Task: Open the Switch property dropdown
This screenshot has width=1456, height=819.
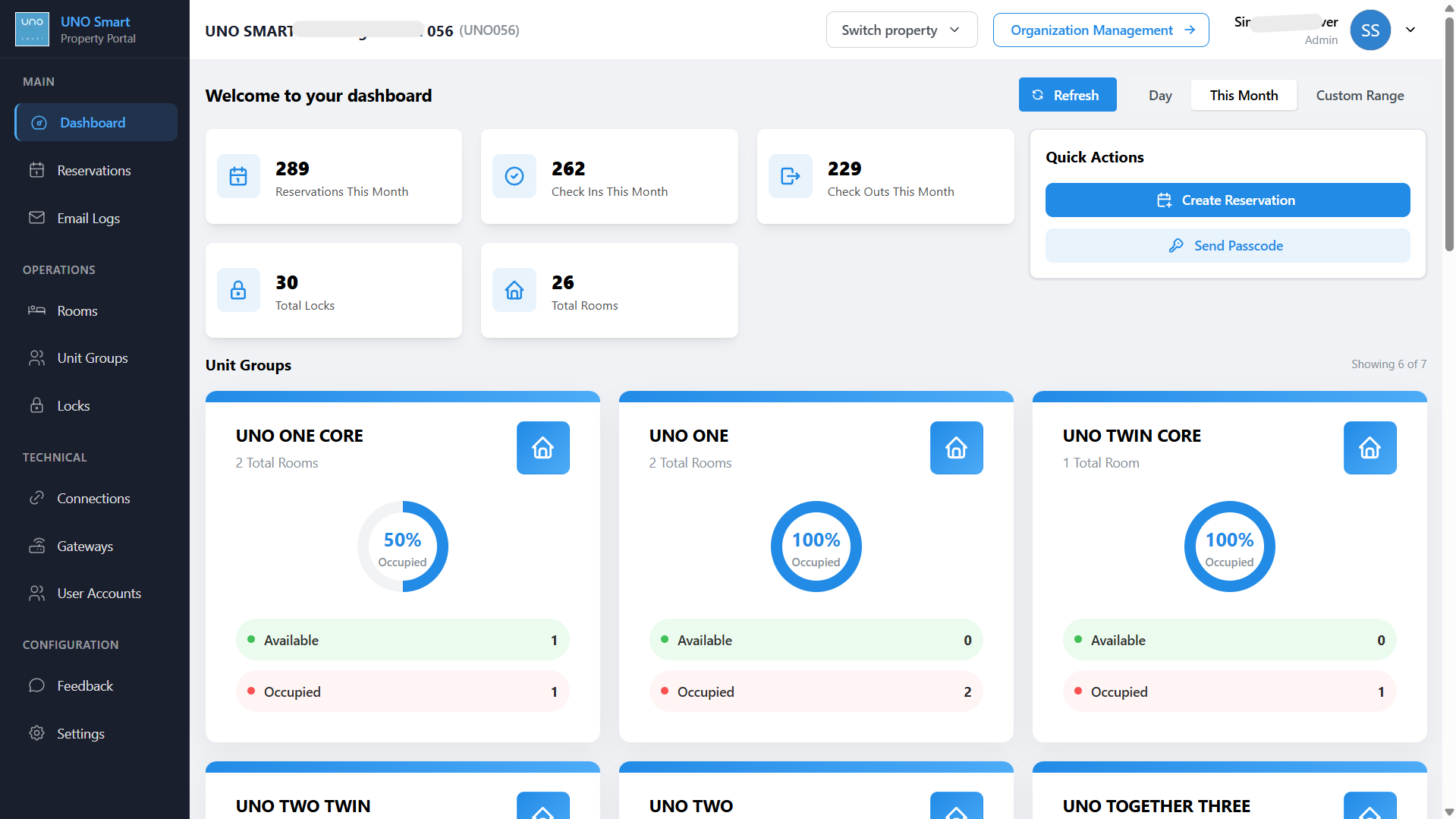Action: point(901,30)
